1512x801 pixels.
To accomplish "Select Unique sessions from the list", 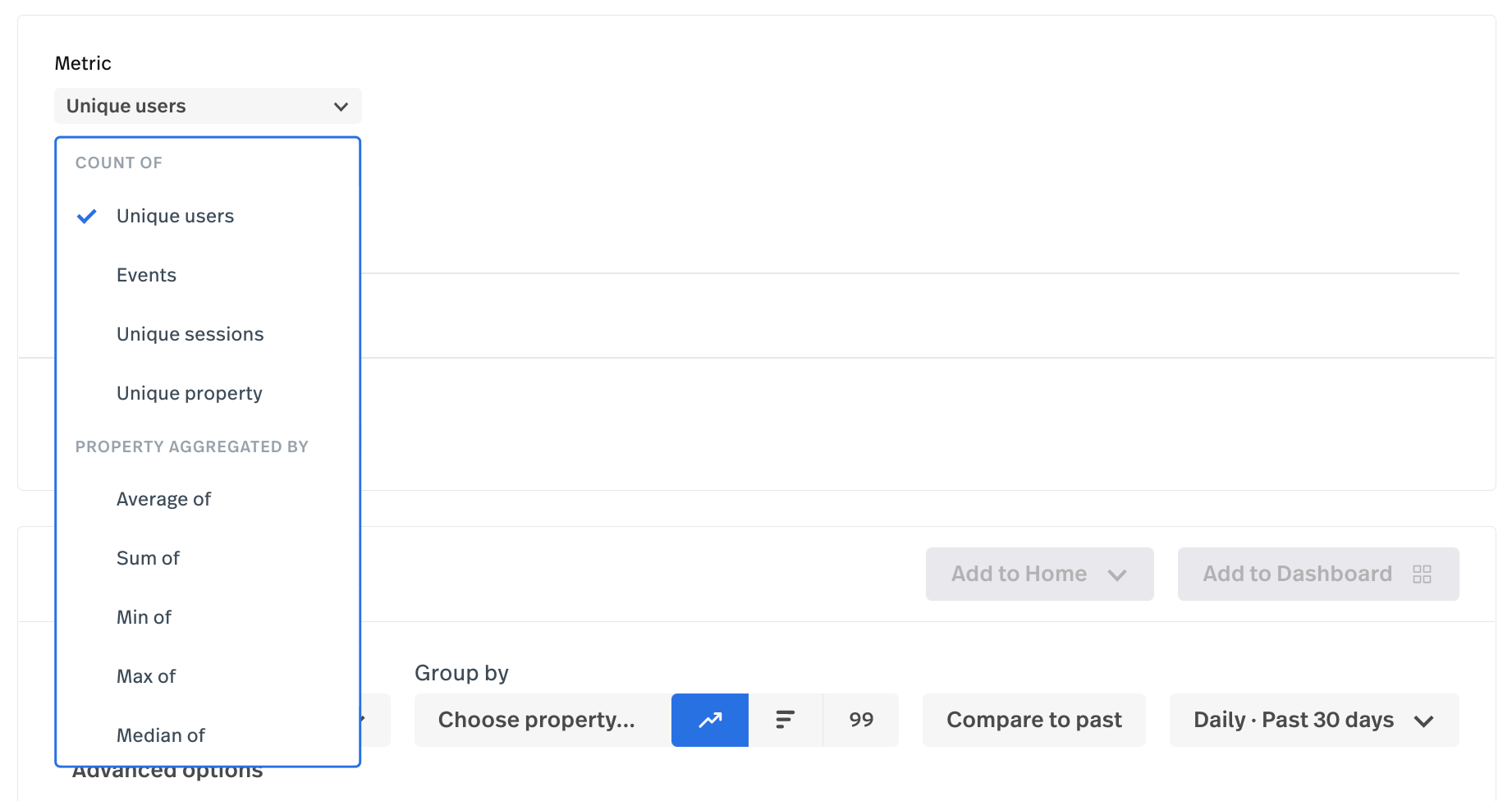I will tap(208, 334).
